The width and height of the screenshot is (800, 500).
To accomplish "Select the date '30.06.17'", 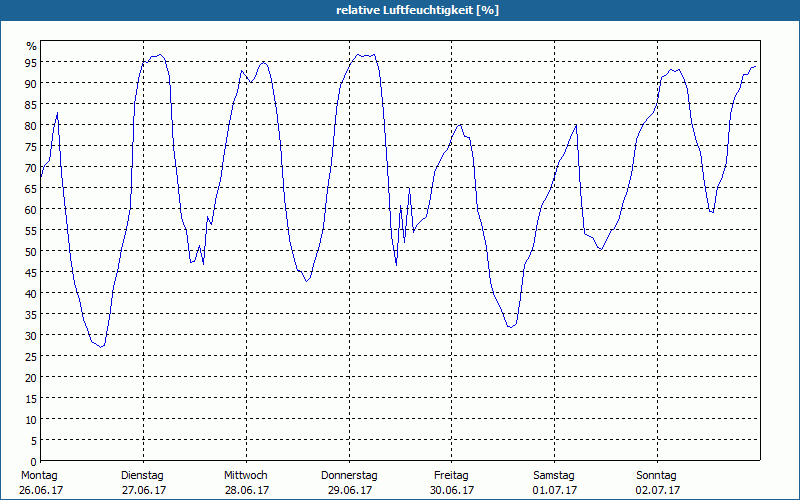I will pos(452,490).
